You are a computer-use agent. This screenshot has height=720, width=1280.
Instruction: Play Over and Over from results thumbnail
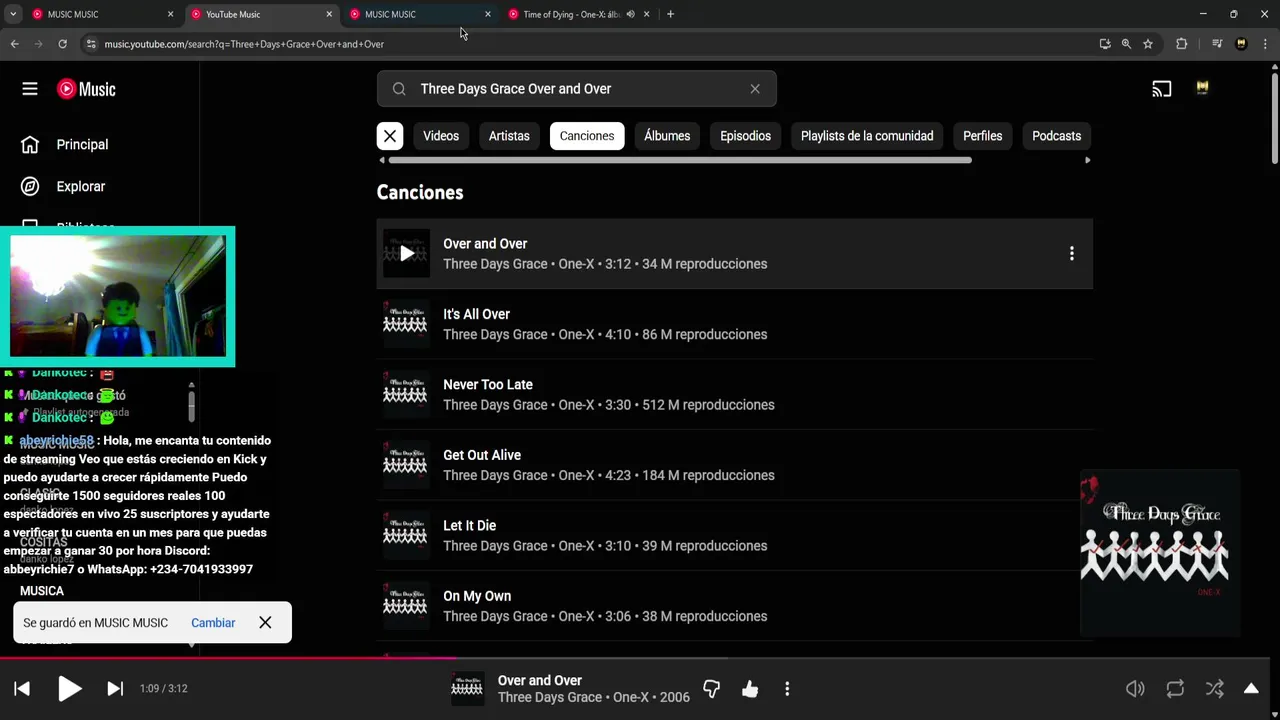coord(406,254)
